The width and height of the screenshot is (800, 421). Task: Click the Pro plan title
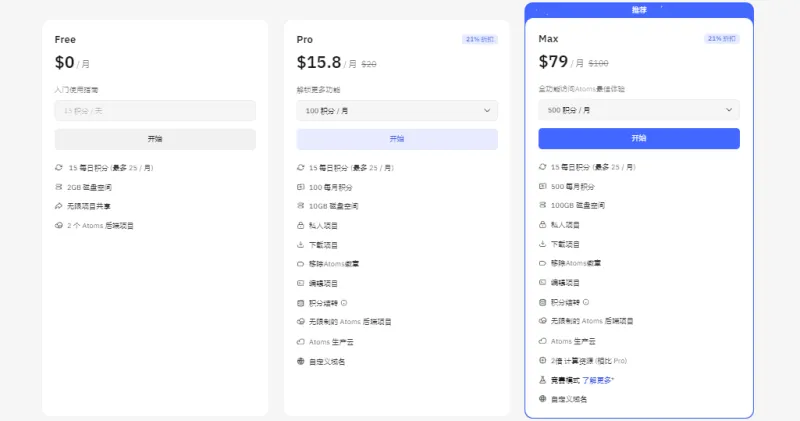[x=305, y=39]
